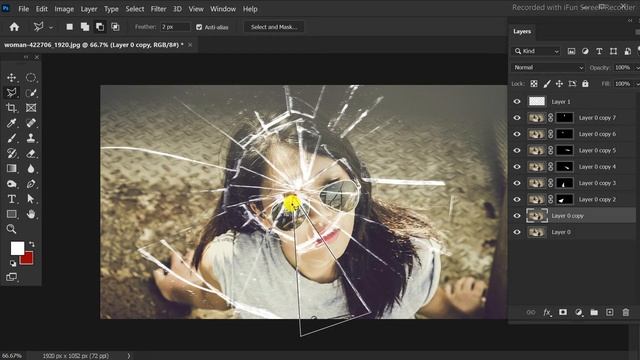
Task: Select the Dodge tool
Action: [x=11, y=184]
